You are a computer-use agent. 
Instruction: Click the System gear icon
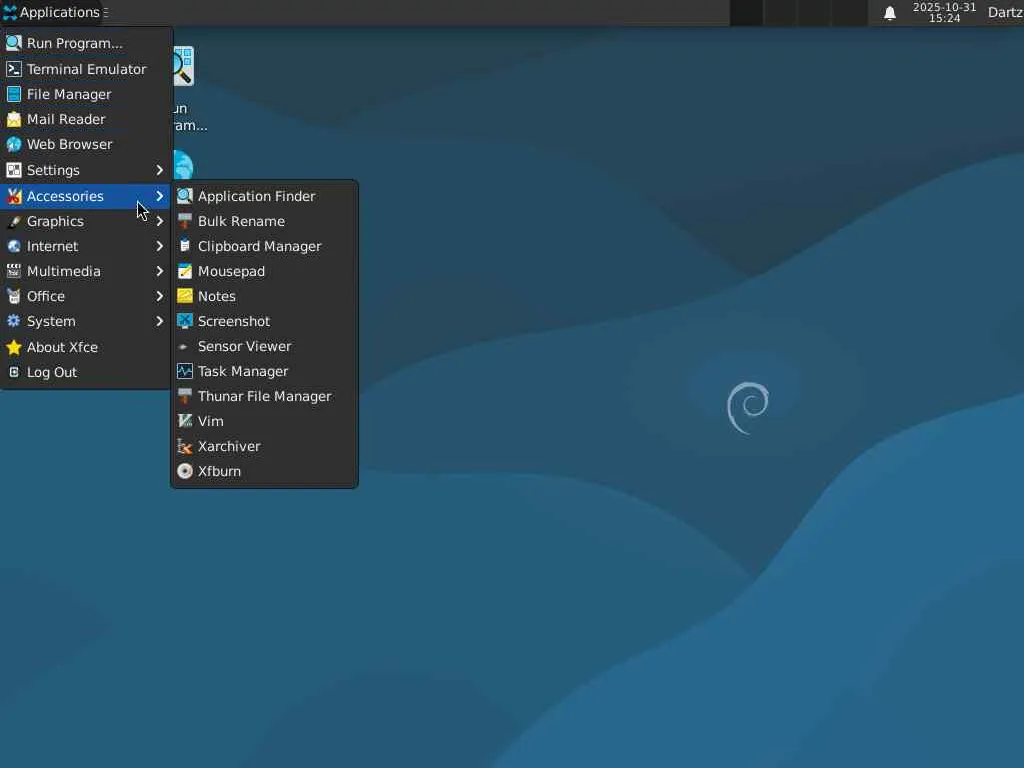point(14,321)
